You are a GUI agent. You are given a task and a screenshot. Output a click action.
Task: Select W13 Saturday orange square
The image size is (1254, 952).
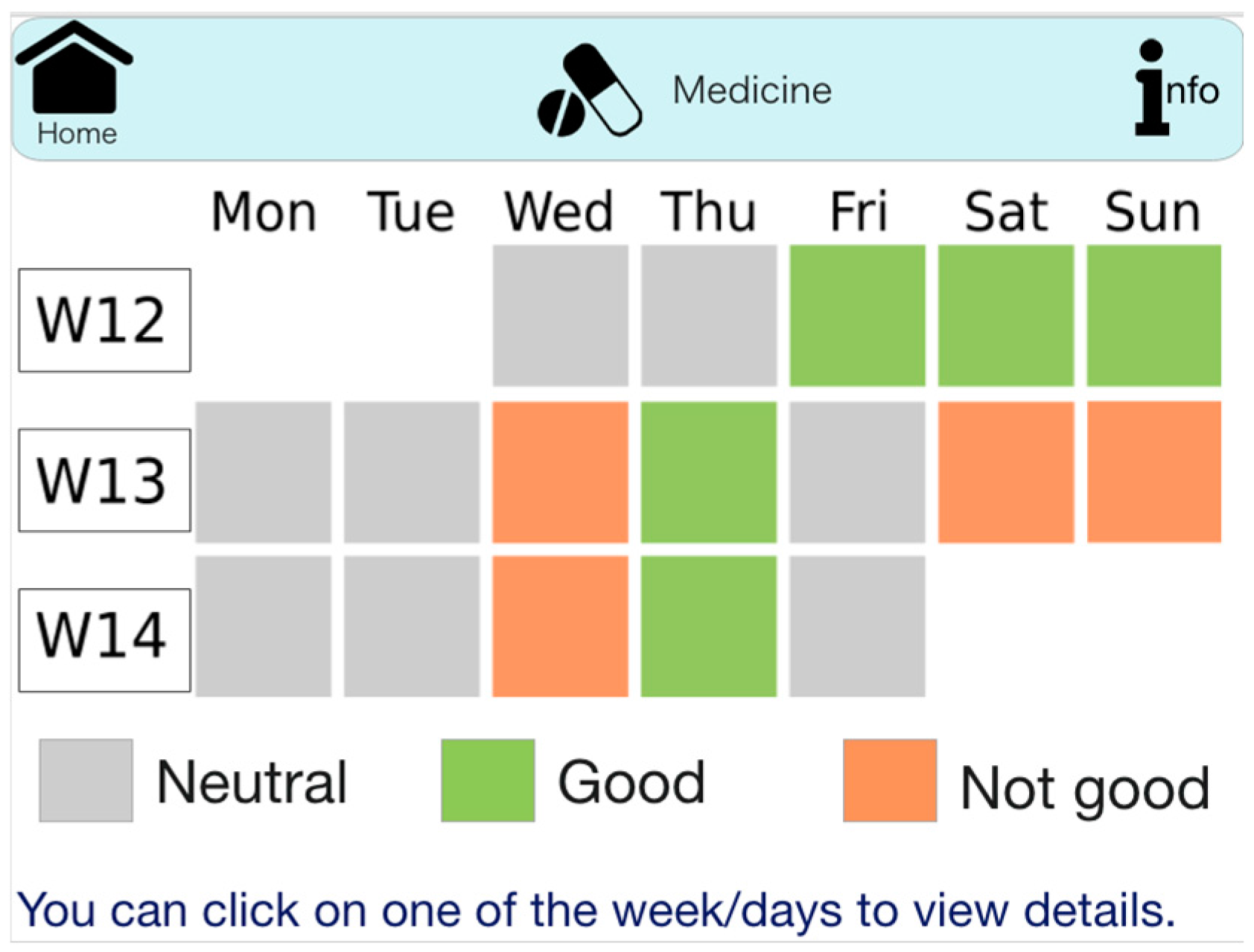tap(1006, 473)
